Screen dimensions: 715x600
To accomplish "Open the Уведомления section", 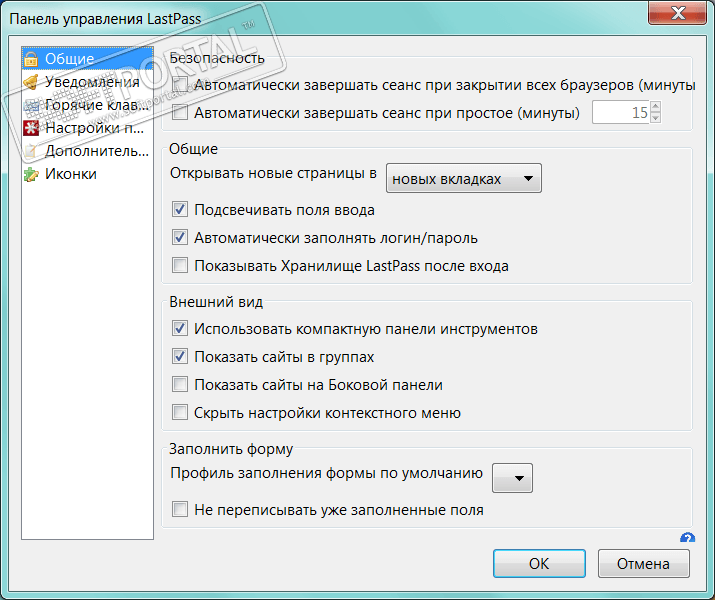I will click(x=87, y=82).
